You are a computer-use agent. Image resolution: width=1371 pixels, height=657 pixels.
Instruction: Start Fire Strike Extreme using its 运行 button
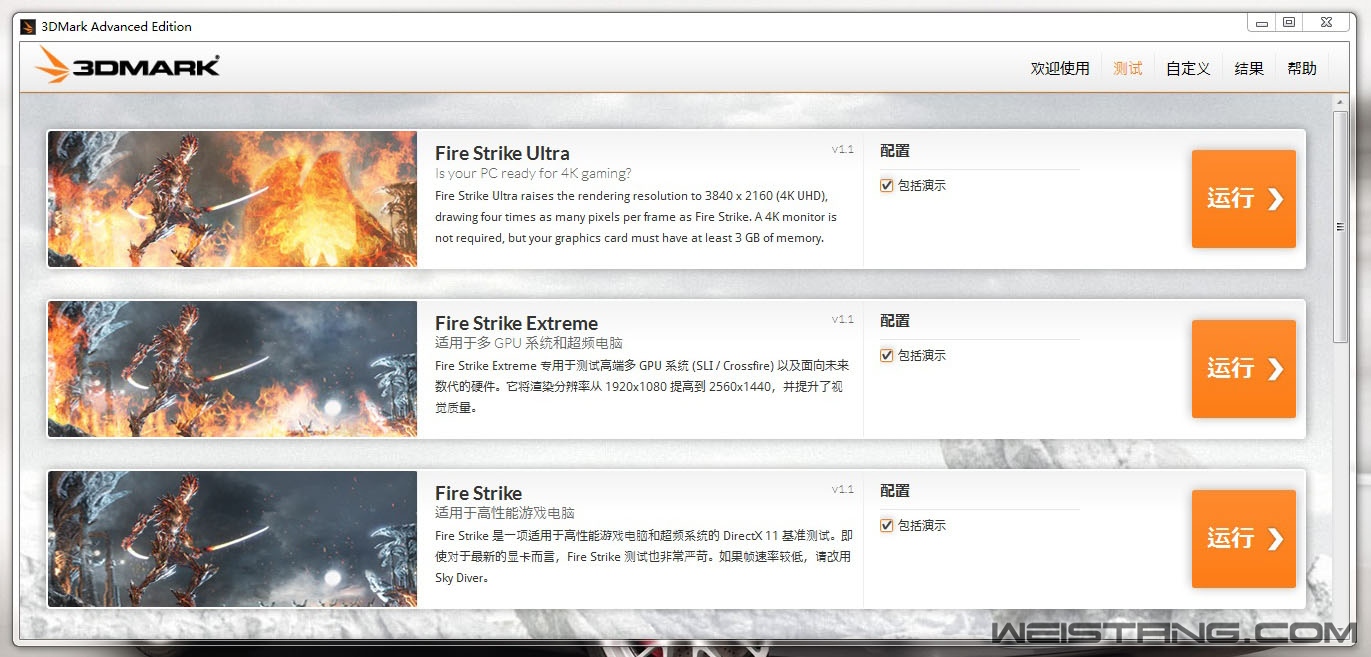[1243, 369]
